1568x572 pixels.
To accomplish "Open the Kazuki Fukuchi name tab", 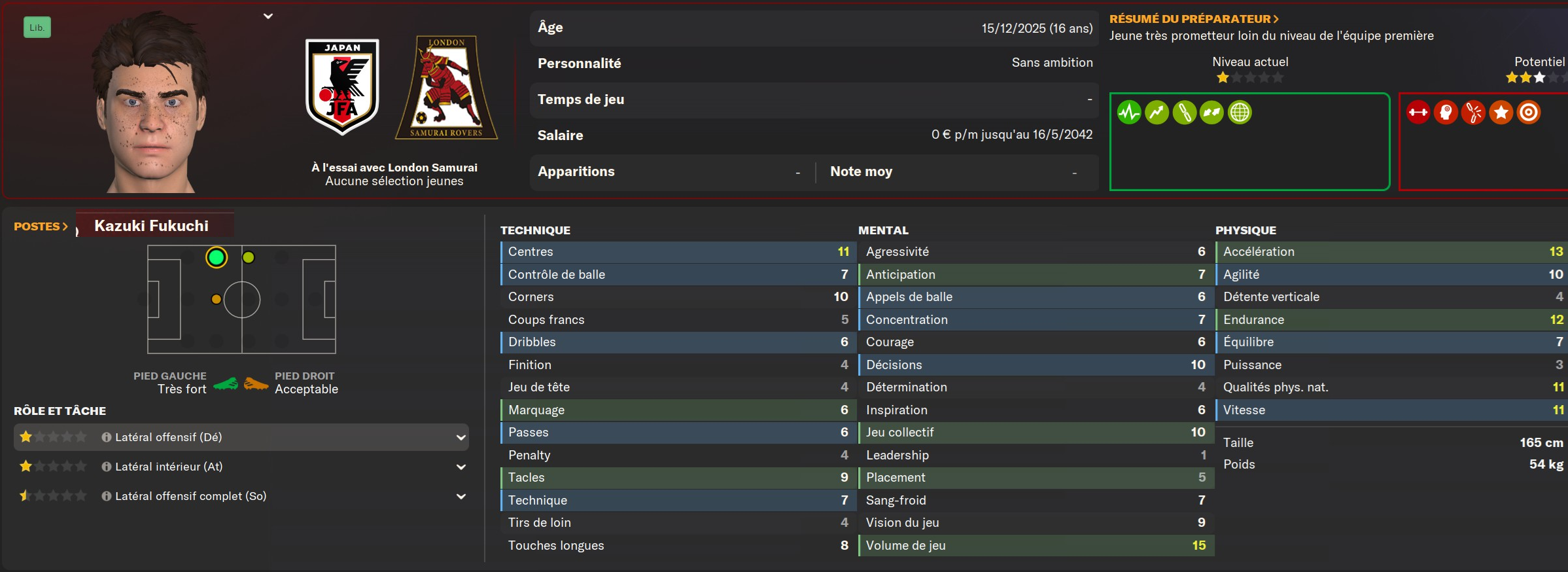I will [x=152, y=226].
